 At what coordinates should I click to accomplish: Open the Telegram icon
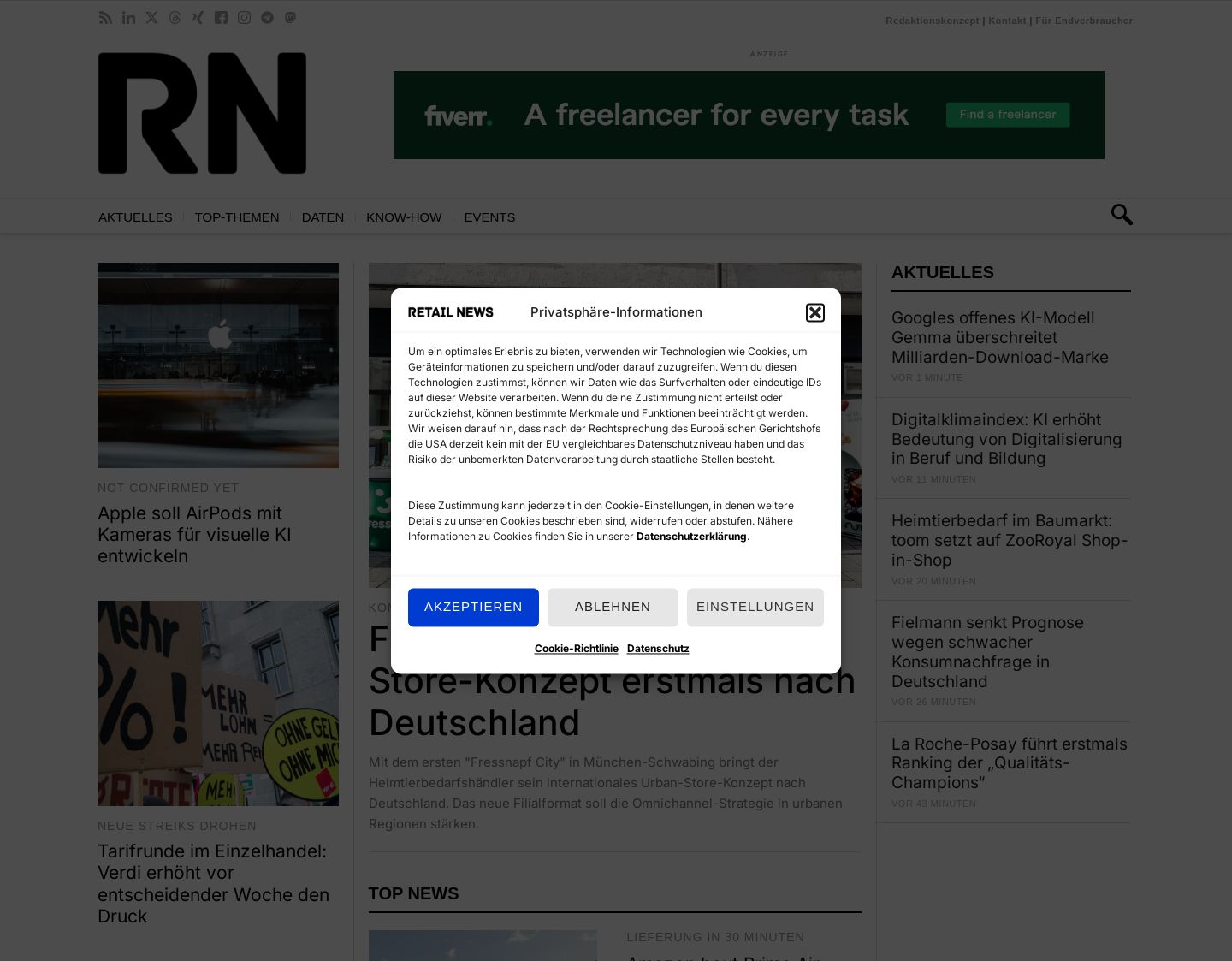click(x=267, y=18)
